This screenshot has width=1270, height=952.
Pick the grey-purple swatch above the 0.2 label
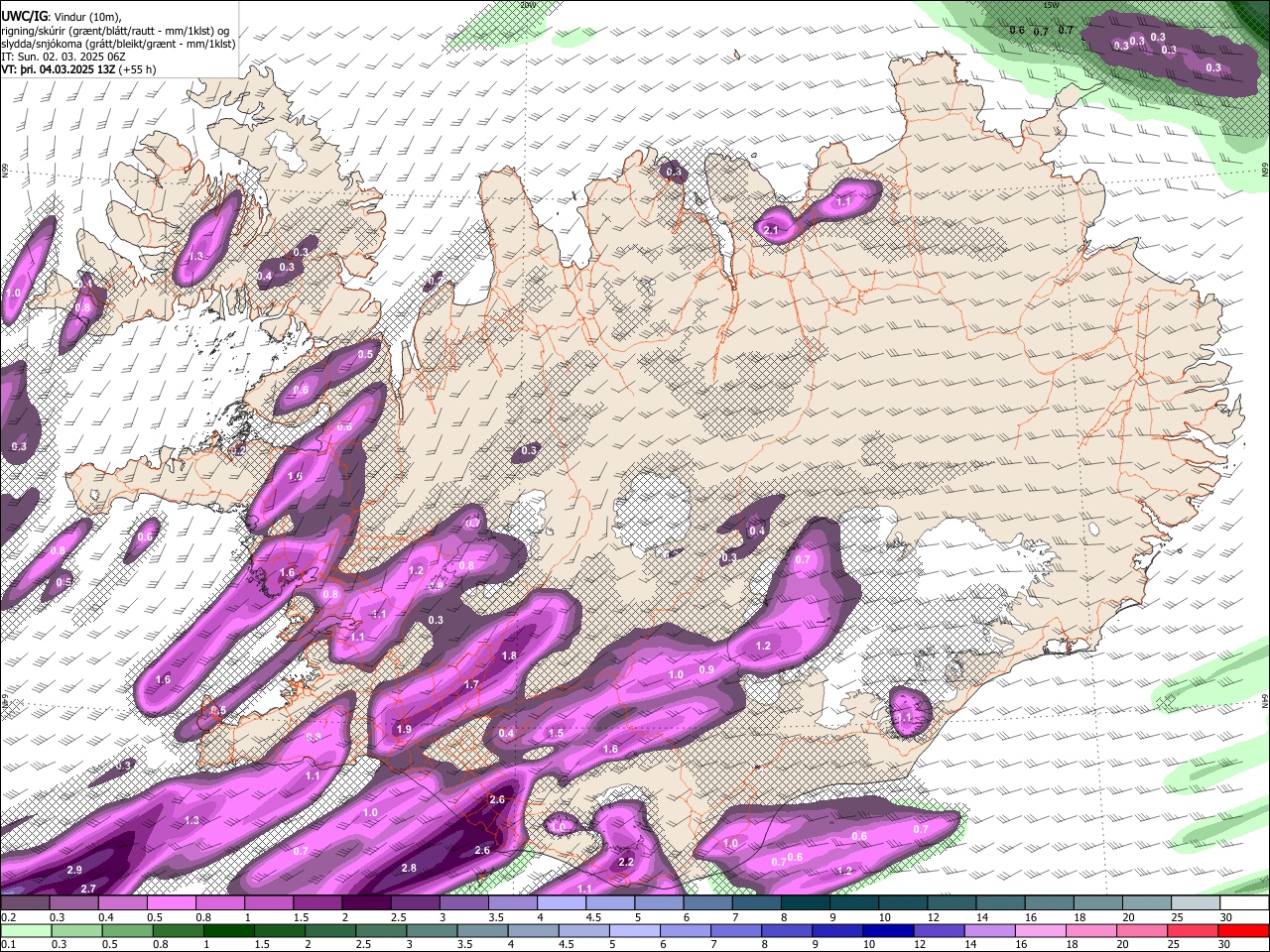(25, 902)
